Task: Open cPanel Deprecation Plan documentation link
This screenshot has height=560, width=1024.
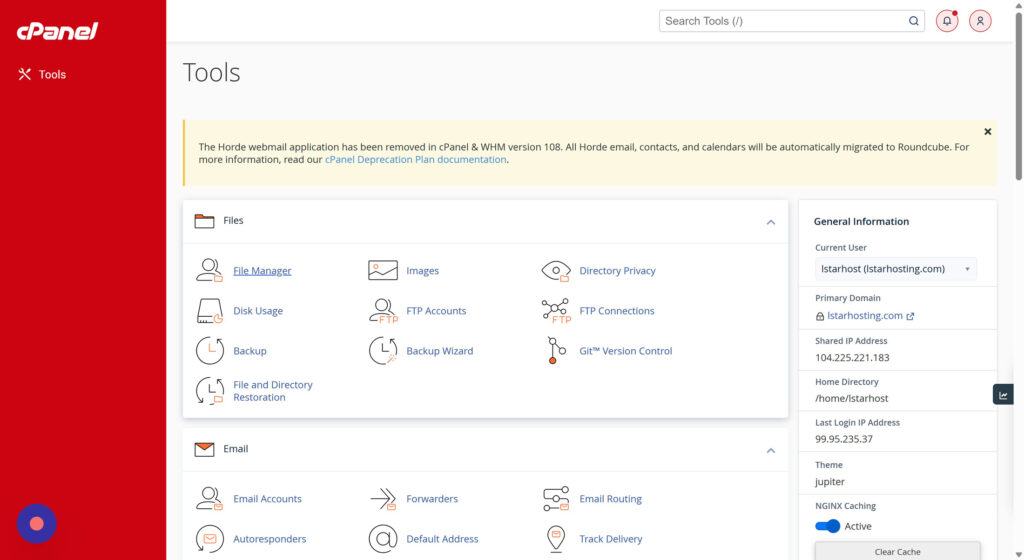Action: [x=415, y=159]
